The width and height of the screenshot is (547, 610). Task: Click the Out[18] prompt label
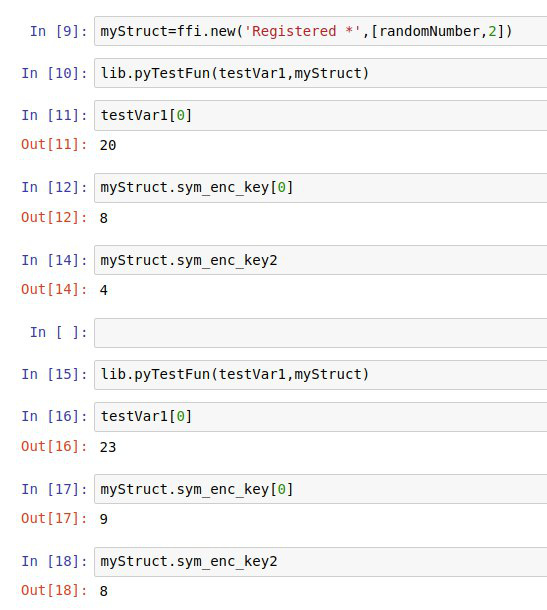click(54, 591)
